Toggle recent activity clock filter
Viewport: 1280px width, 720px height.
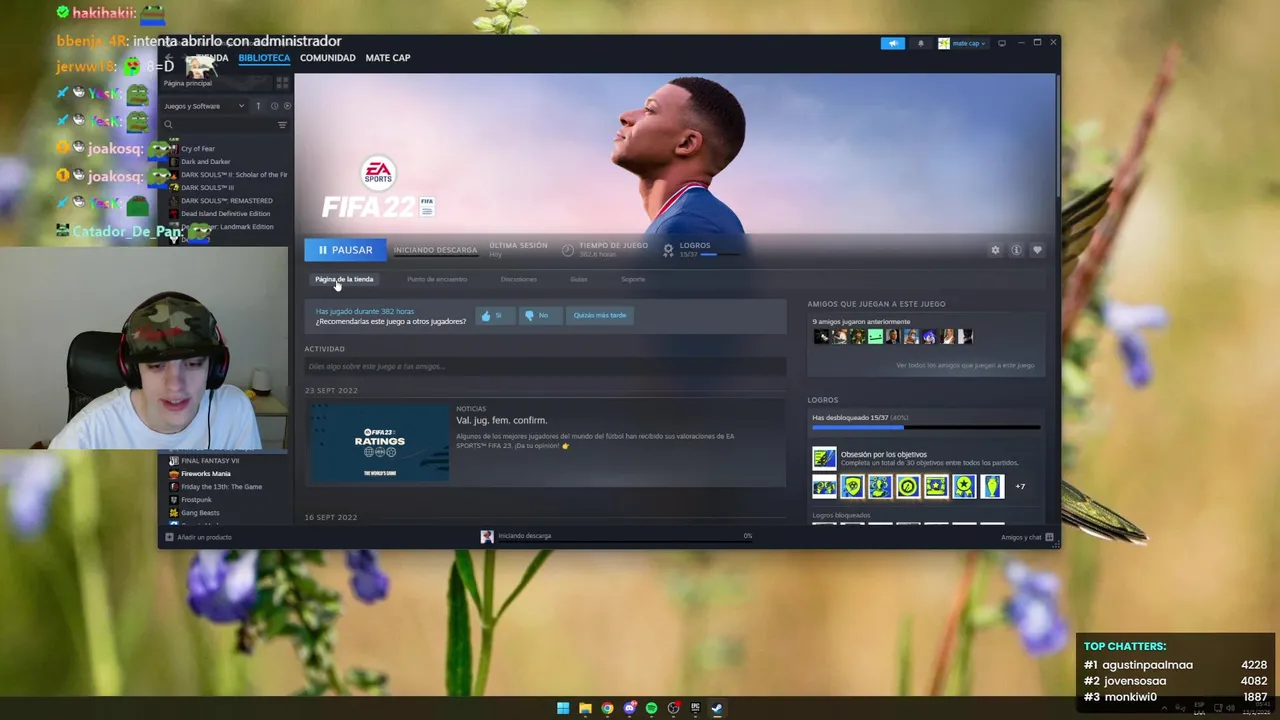click(x=274, y=106)
